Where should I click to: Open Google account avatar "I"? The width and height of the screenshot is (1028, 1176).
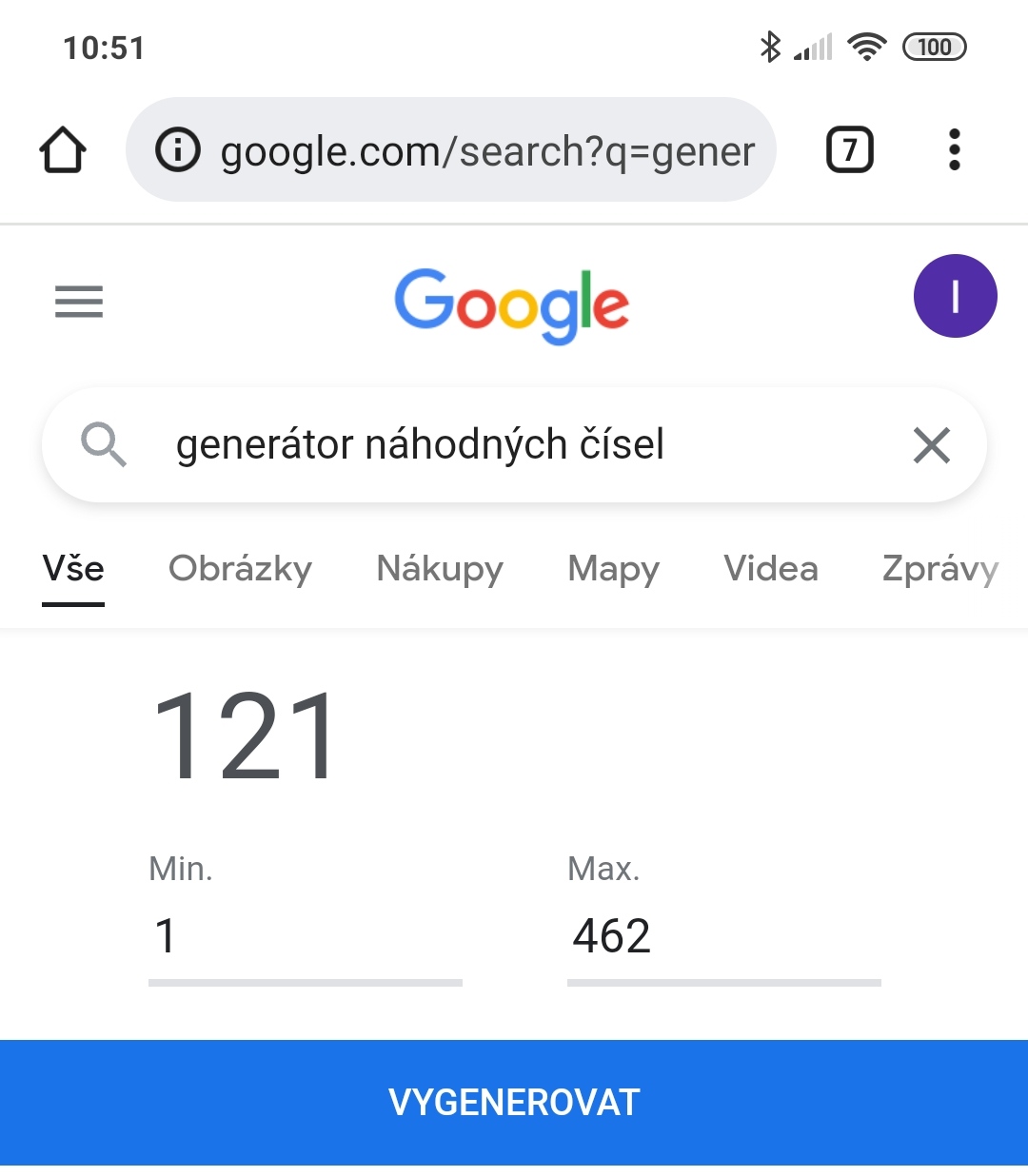coord(955,296)
